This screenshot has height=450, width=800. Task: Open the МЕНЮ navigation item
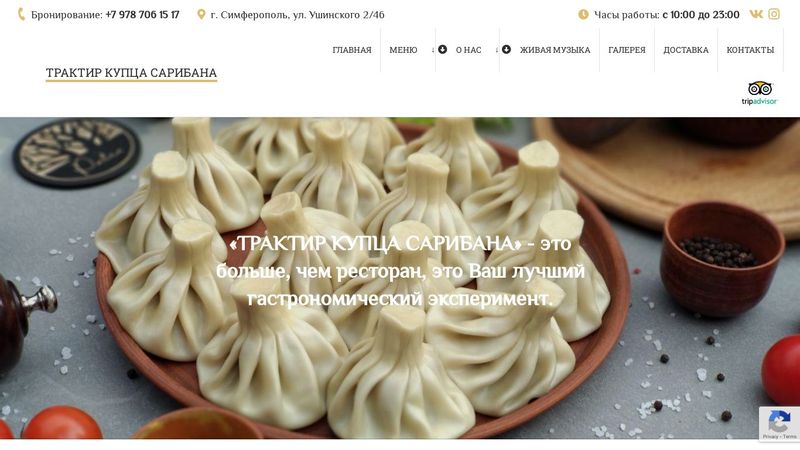[403, 50]
